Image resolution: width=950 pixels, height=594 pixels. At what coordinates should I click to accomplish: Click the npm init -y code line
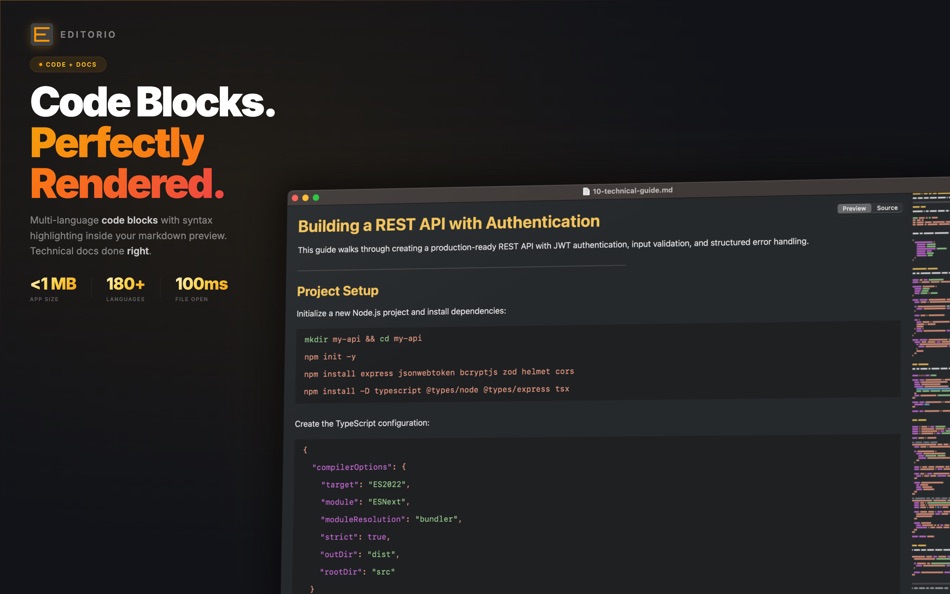pos(330,357)
